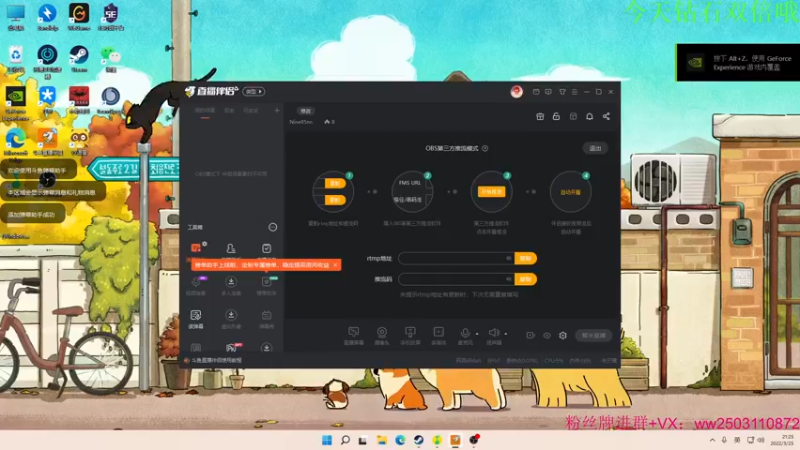Copy the rtmp地址 with orange button

[x=526, y=258]
